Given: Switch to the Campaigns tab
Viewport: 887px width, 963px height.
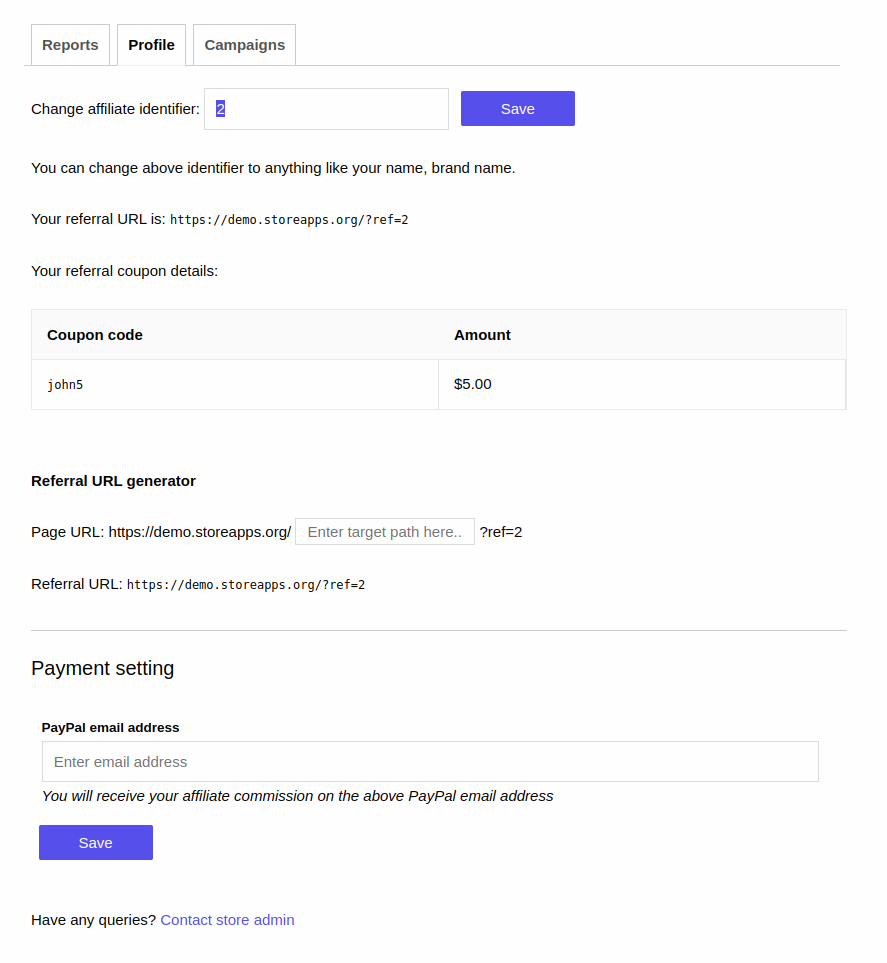Looking at the screenshot, I should 244,45.
